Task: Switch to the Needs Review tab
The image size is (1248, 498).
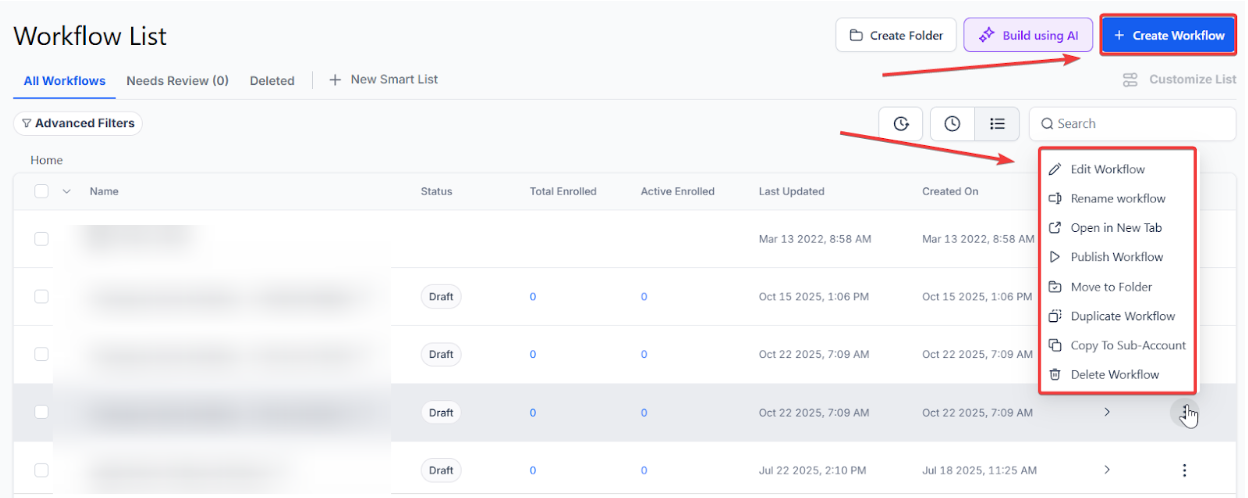Action: 177,81
